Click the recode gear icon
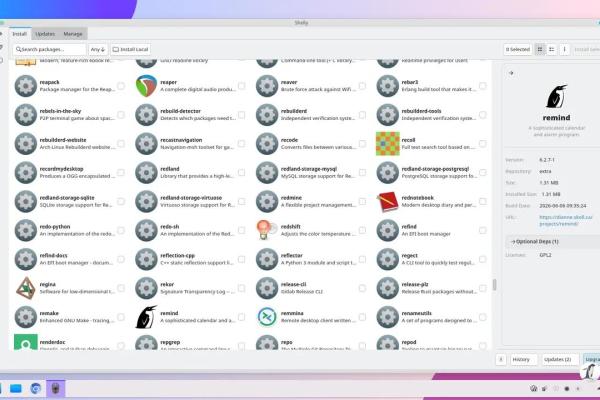600x400 pixels. (267, 144)
